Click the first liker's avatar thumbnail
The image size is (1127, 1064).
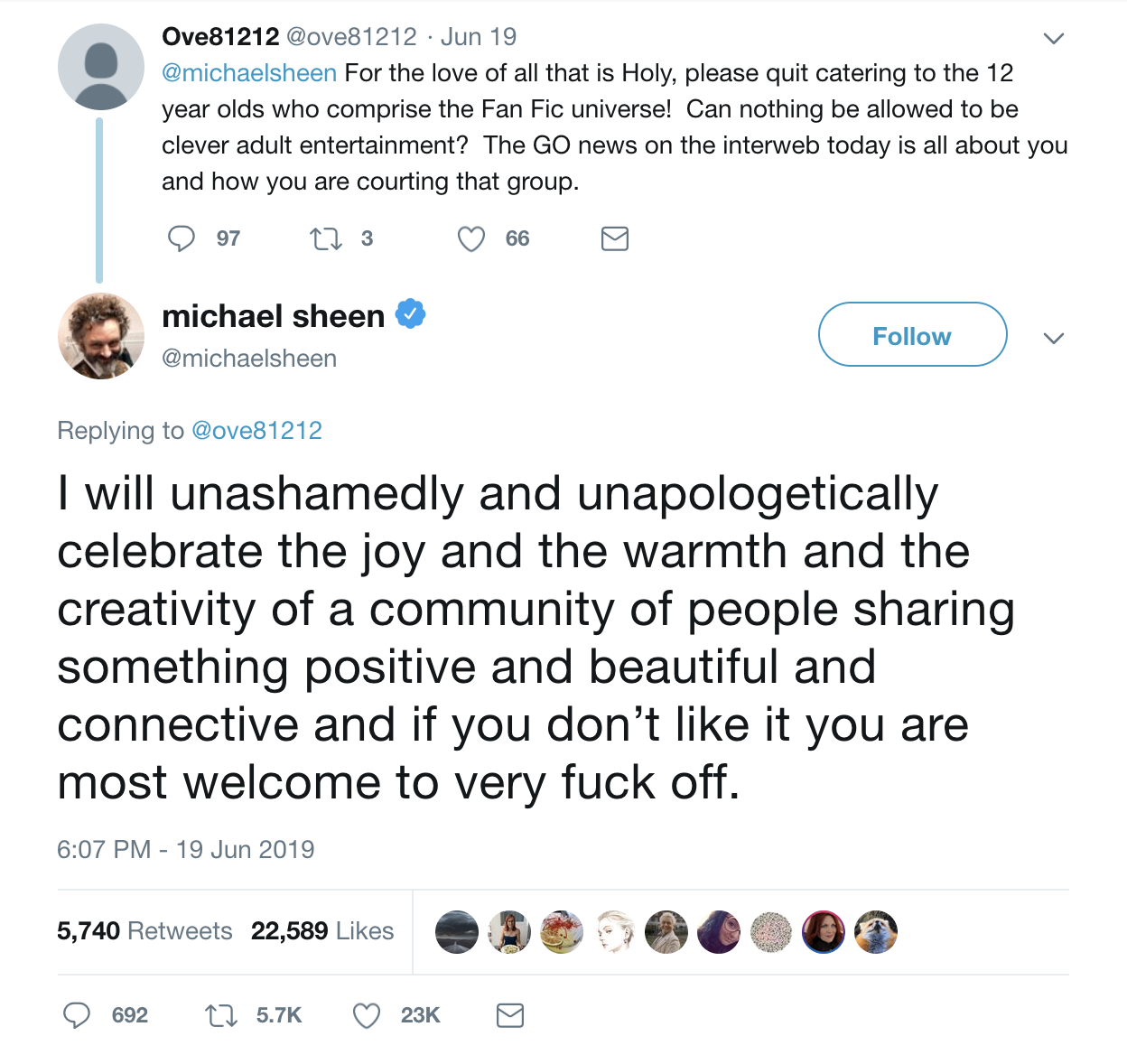coord(456,931)
